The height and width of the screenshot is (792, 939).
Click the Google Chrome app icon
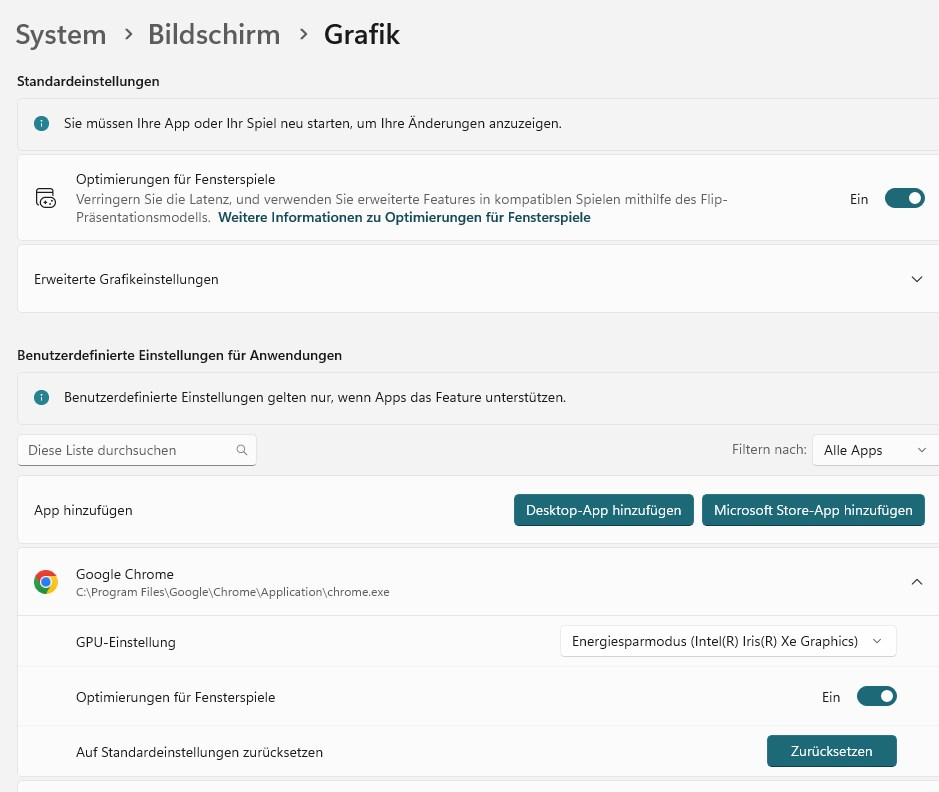46,582
